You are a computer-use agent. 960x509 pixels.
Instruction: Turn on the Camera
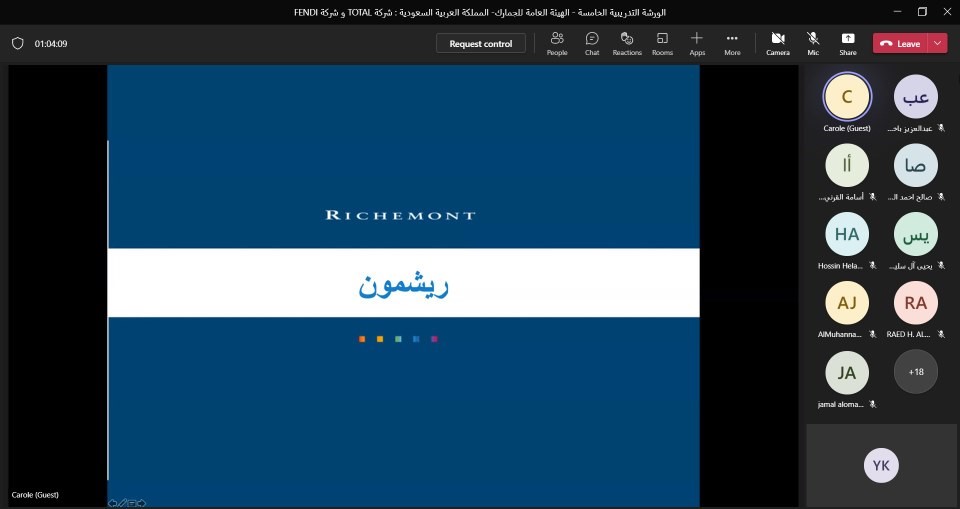point(778,43)
